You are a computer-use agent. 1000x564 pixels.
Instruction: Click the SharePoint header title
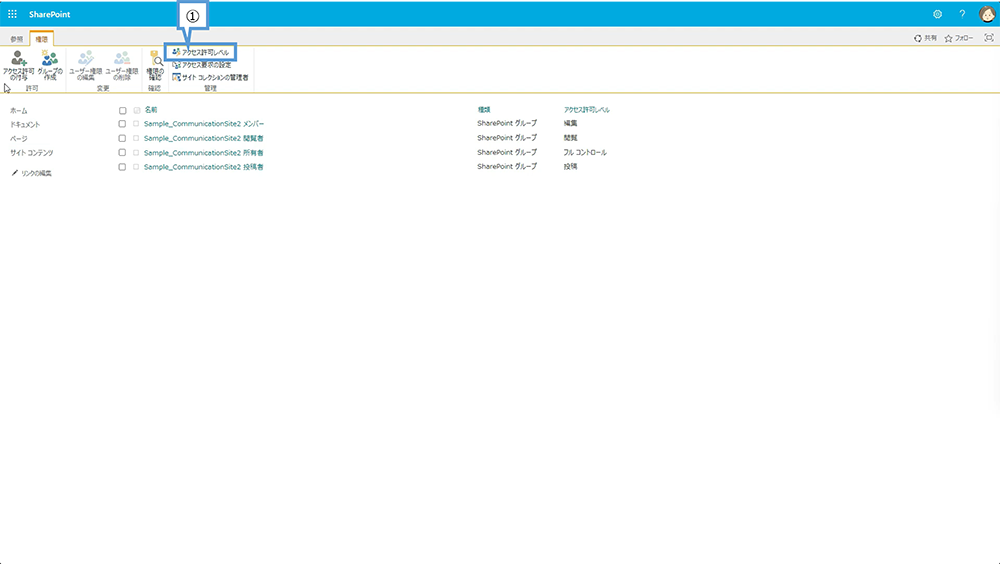(x=50, y=14)
